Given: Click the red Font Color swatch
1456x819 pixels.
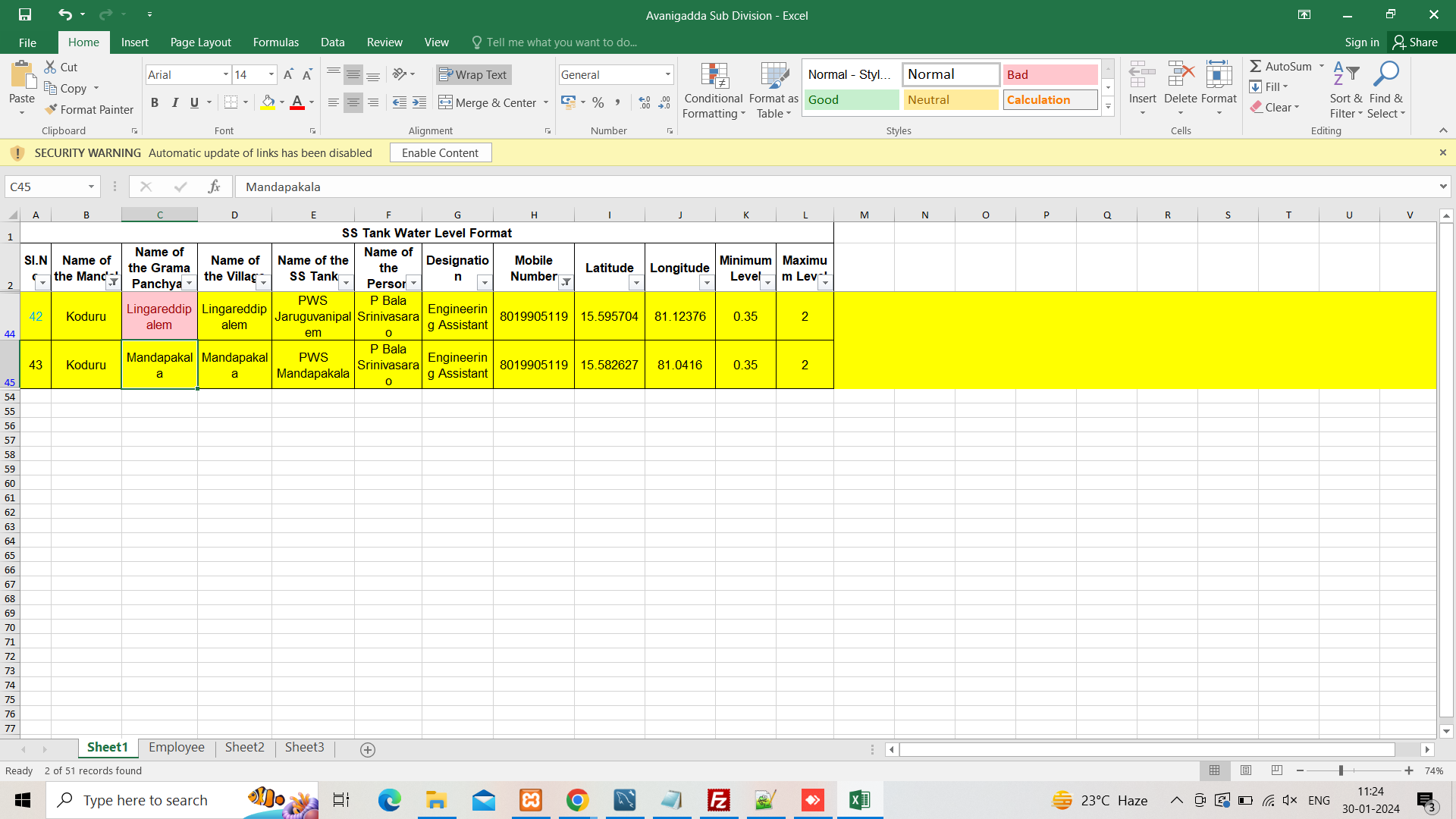Looking at the screenshot, I should click(x=297, y=102).
